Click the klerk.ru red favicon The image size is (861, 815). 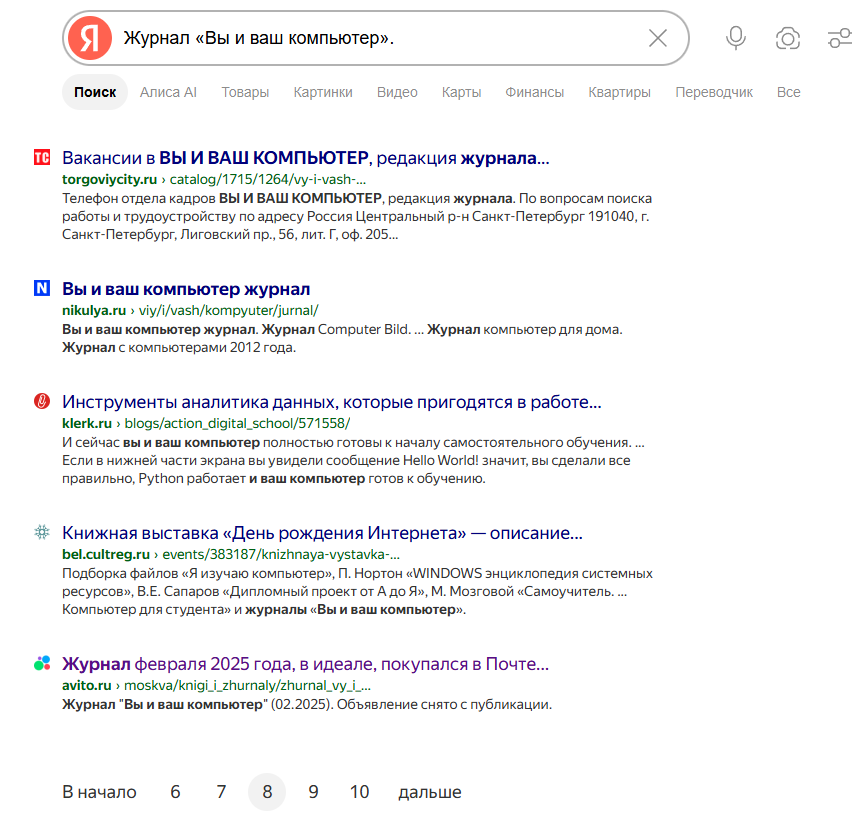tap(42, 401)
